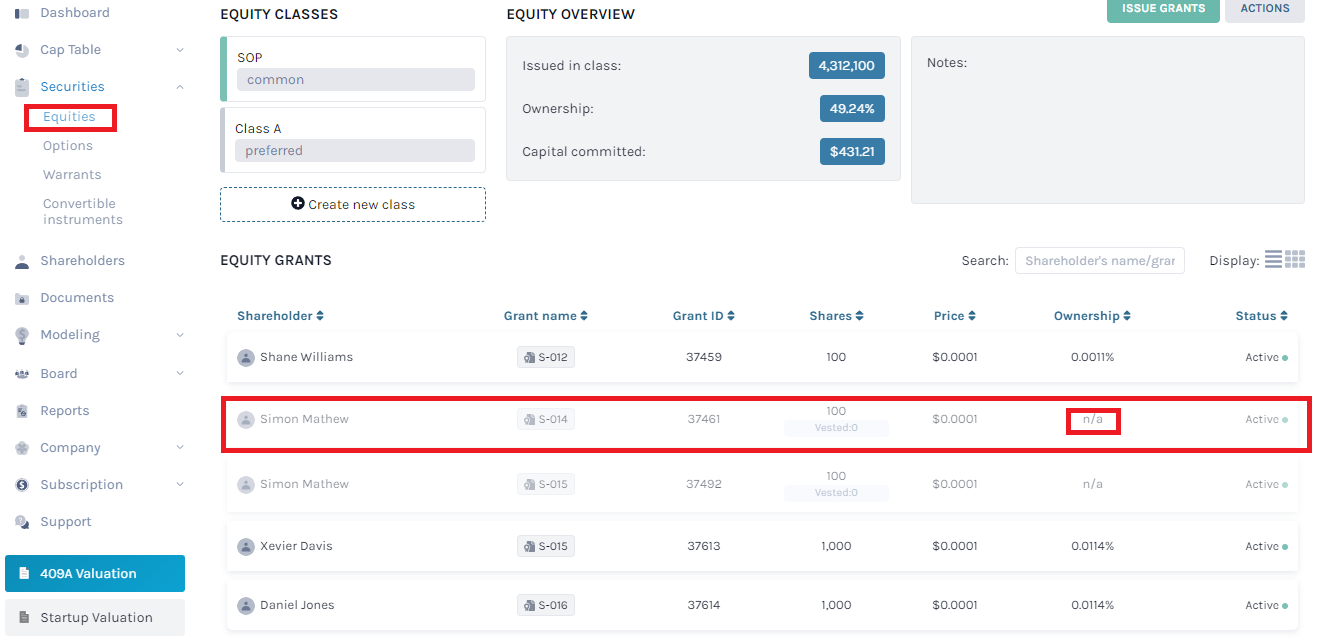Click the Reports icon in the sidebar
The image size is (1317, 642).
[x=21, y=410]
